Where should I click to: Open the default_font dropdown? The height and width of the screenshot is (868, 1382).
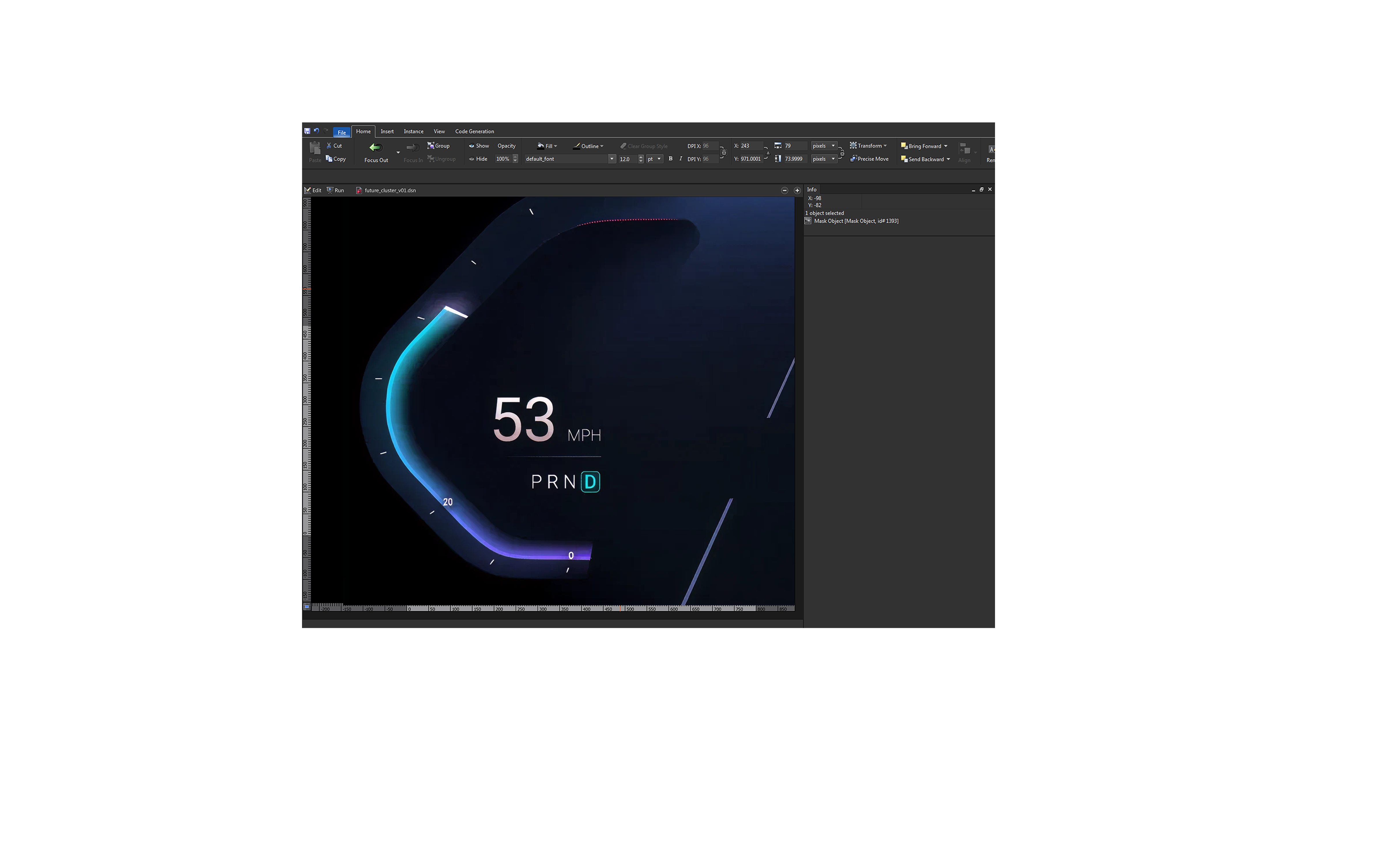point(612,159)
